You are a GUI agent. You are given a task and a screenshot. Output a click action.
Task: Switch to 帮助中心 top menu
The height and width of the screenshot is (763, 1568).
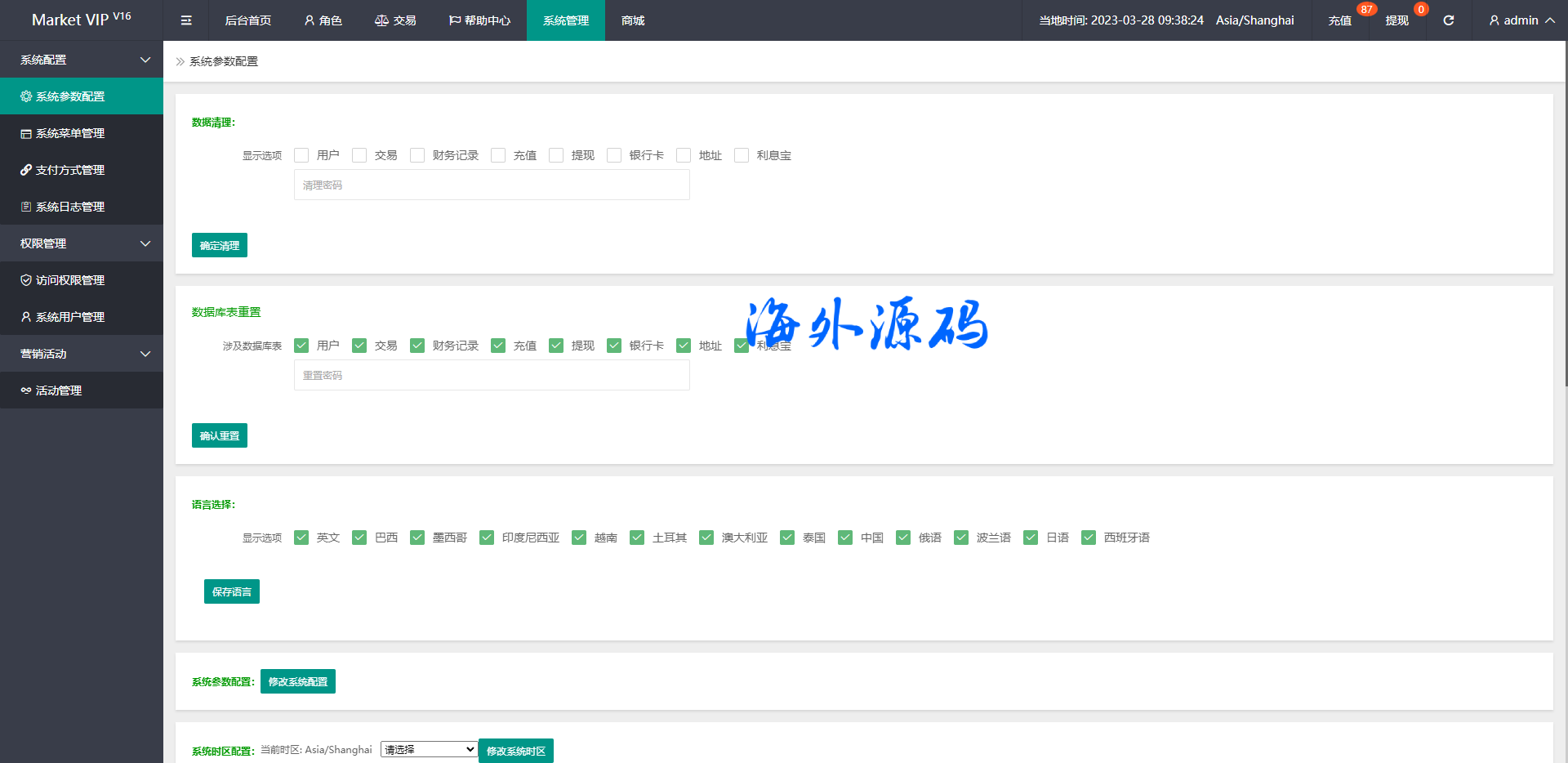[x=479, y=20]
